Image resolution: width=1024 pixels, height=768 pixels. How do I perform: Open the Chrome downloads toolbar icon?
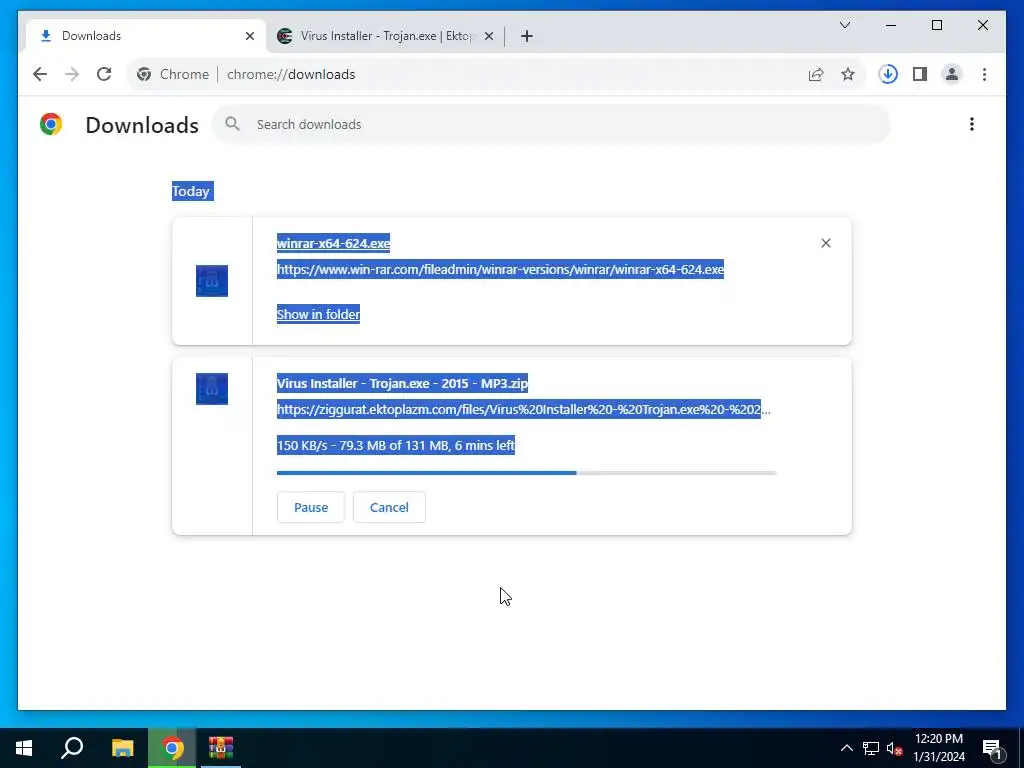tap(888, 74)
